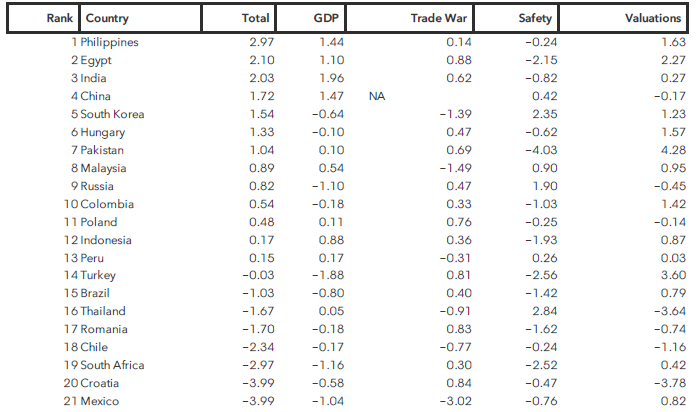Click the Rank column header
Screen dimensions: 700x412
point(61,18)
